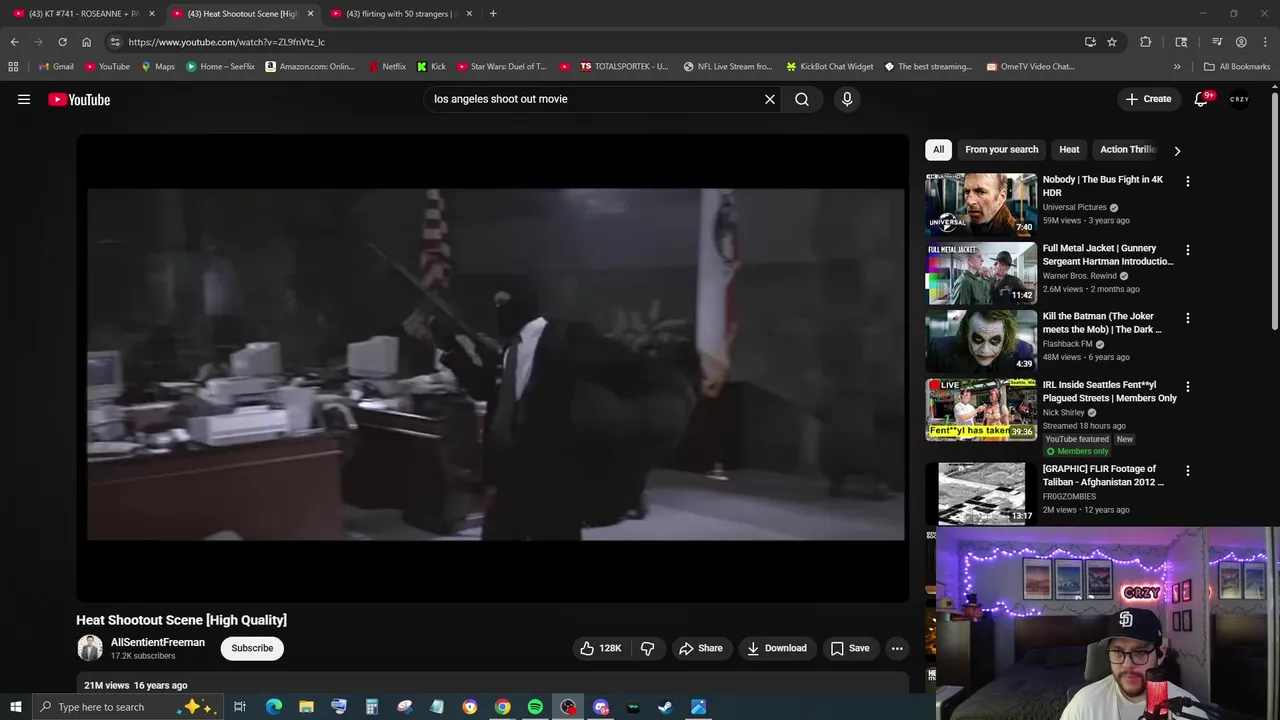1280x720 pixels.
Task: Open Kill the Batman Joker thumbnail
Action: (981, 341)
